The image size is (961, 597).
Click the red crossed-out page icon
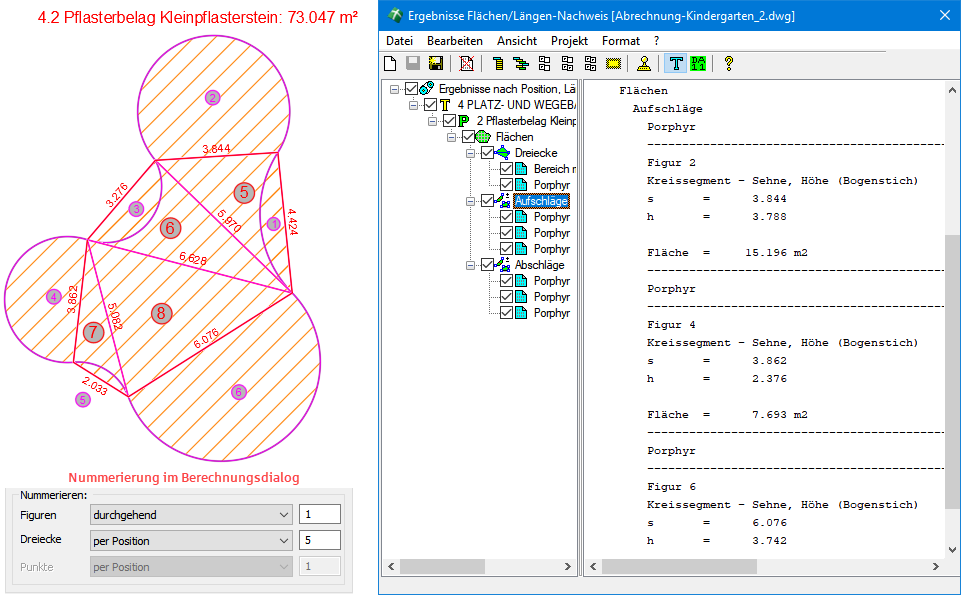467,64
